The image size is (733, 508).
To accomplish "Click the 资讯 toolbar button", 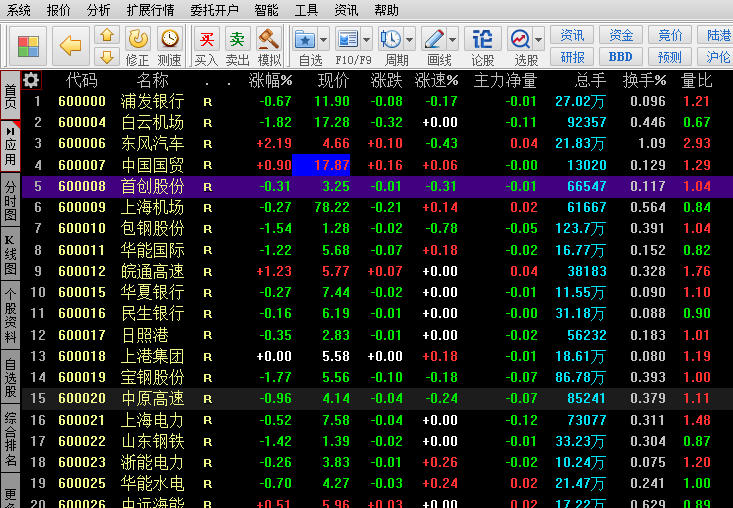I will coord(572,35).
